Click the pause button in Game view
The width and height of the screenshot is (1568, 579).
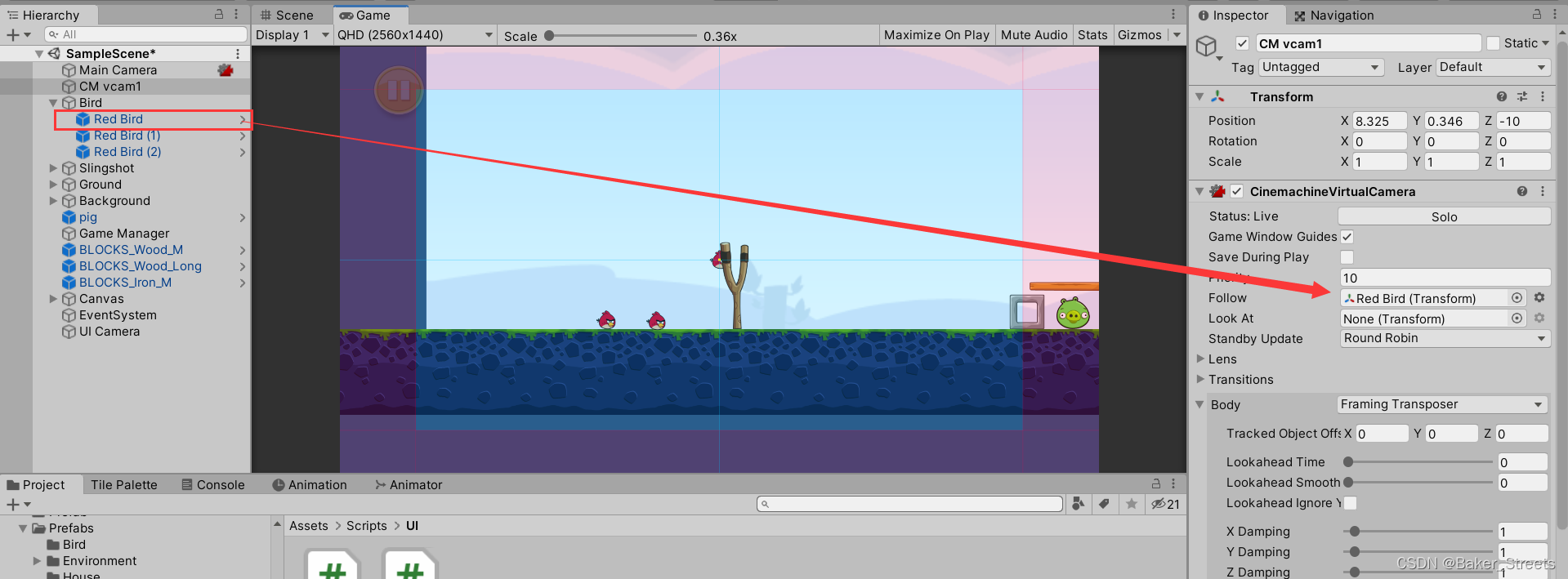coord(399,90)
